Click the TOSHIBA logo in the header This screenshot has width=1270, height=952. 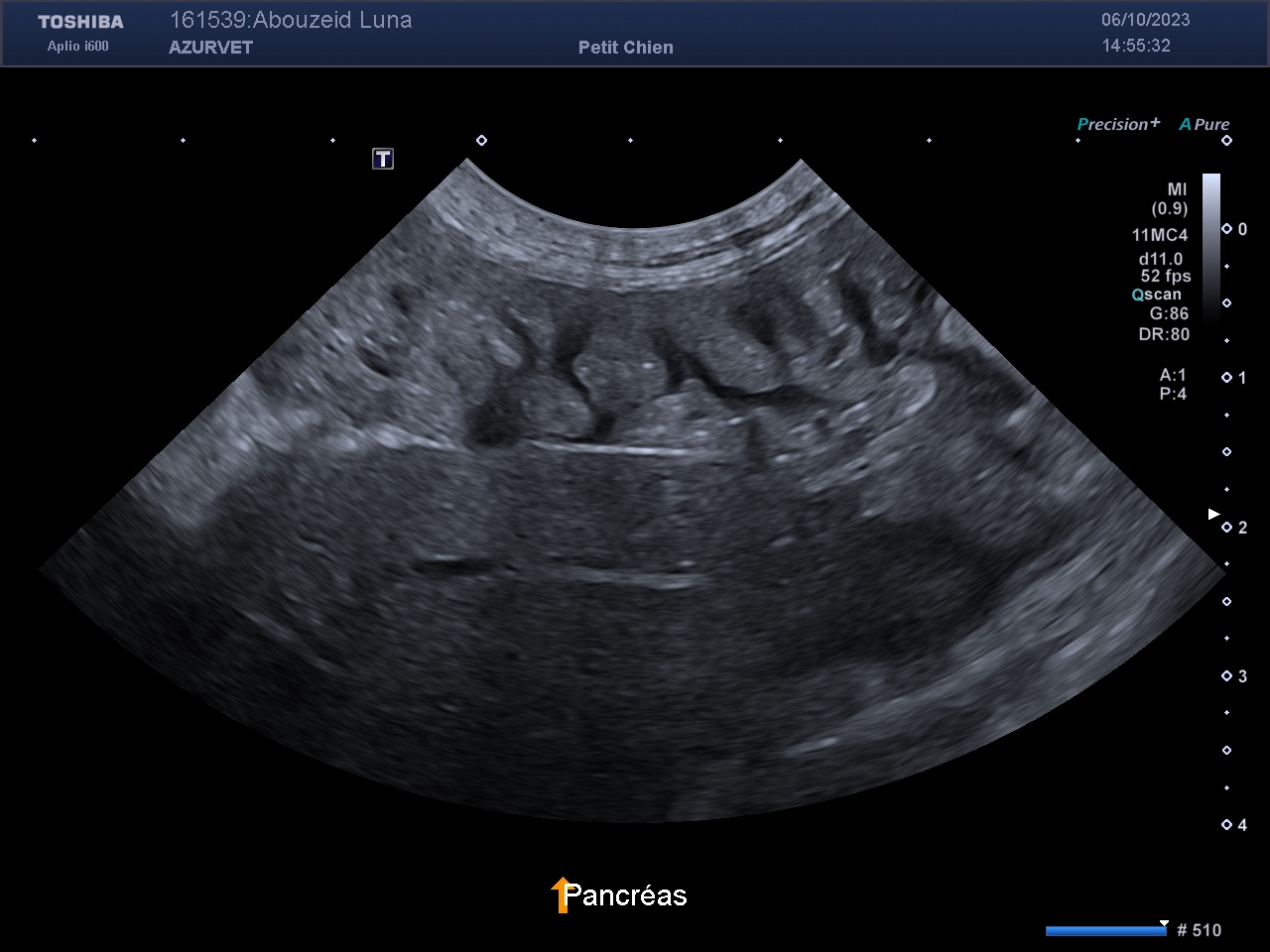80,22
